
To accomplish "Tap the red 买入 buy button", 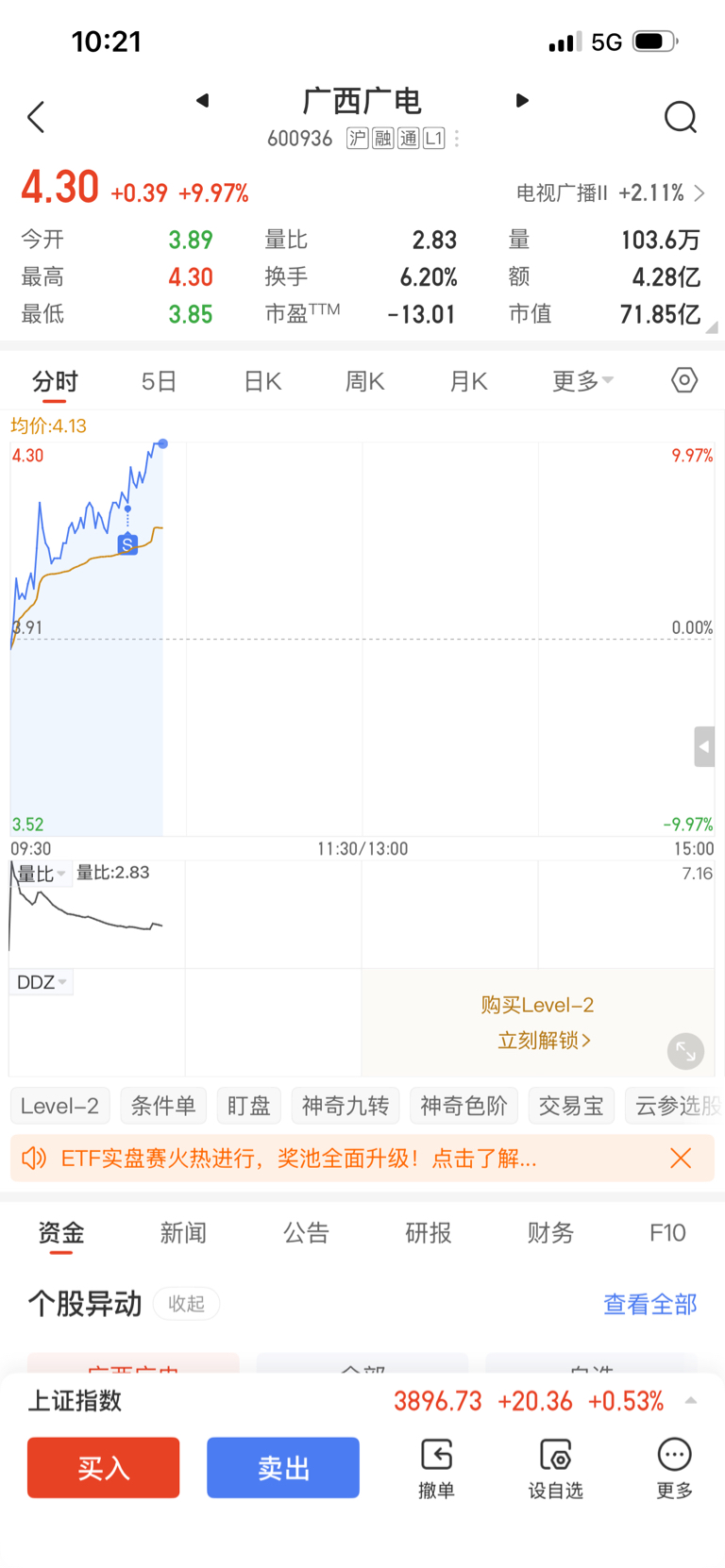I will (103, 1467).
